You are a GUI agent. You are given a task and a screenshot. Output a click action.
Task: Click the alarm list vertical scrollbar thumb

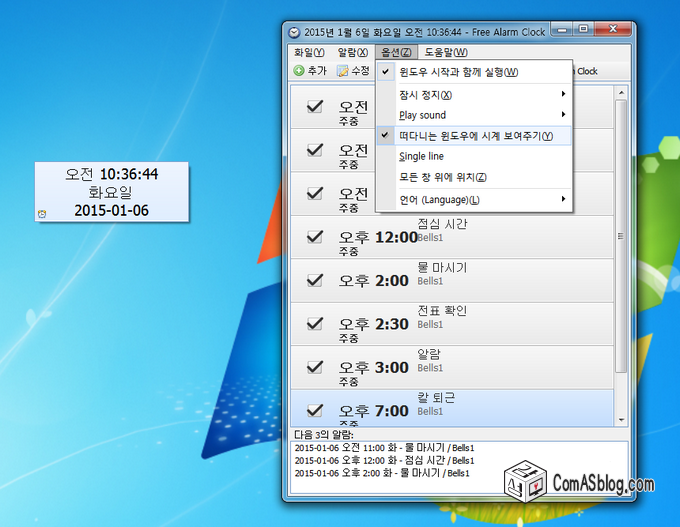coord(621,236)
